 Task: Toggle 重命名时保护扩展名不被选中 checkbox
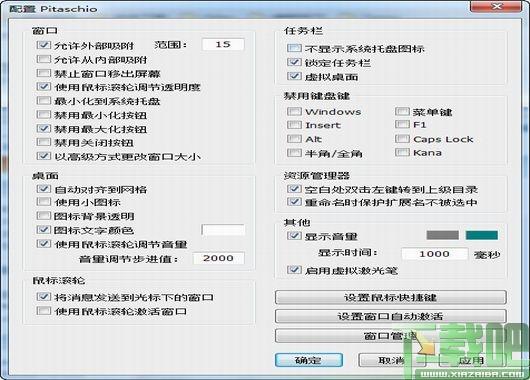coord(294,202)
